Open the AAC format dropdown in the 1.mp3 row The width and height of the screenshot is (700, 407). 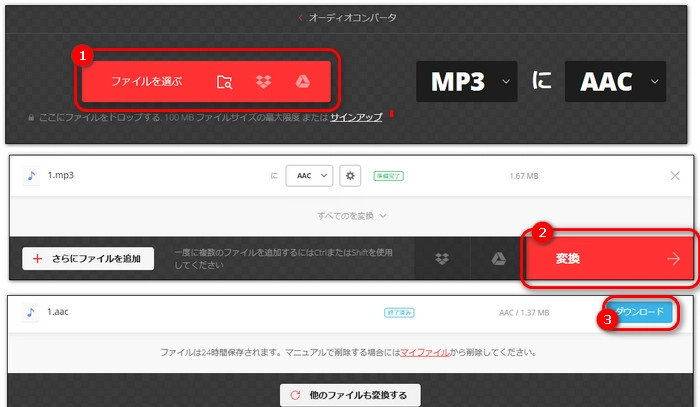(x=309, y=176)
